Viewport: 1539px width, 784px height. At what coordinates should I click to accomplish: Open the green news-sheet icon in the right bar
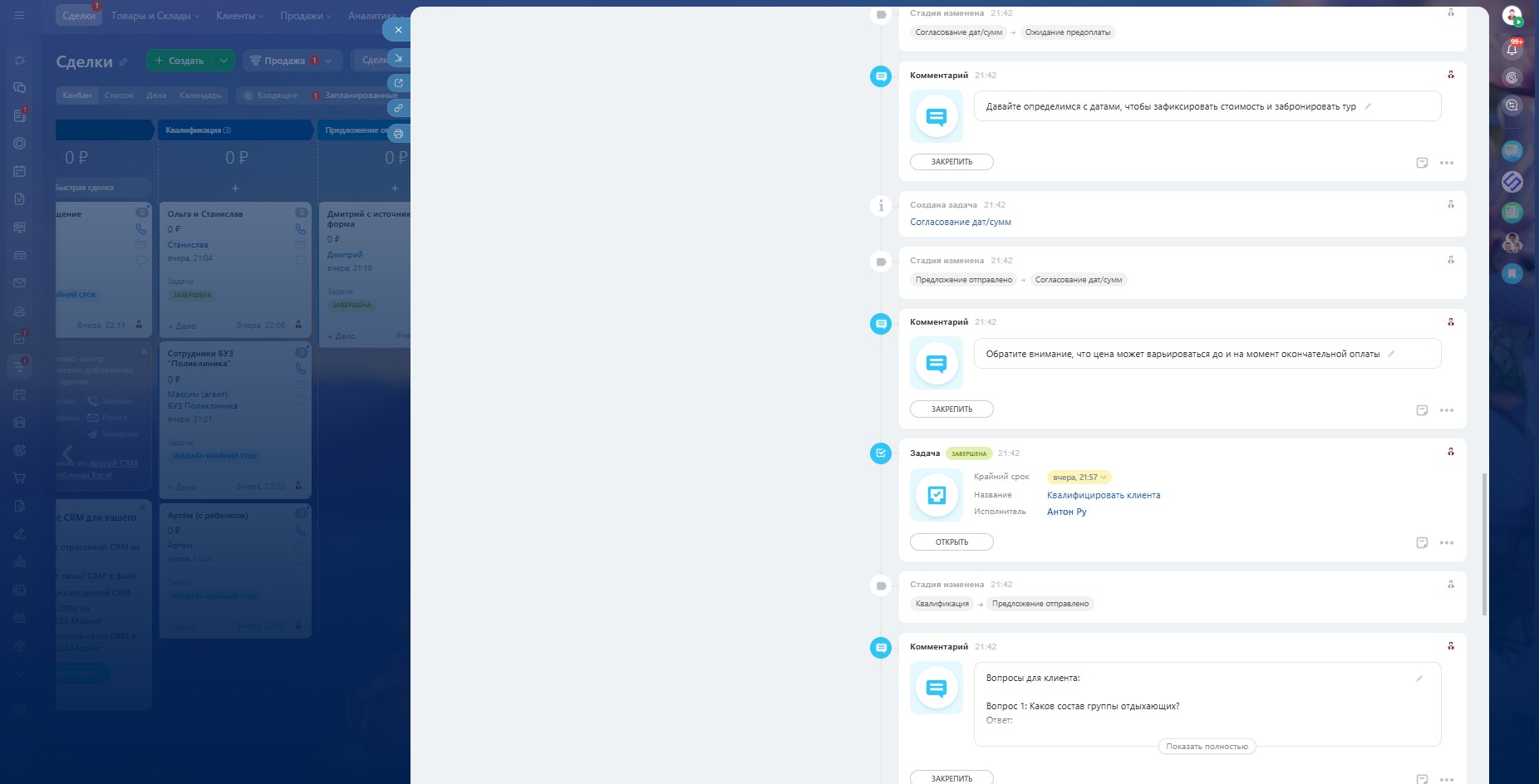[x=1512, y=212]
